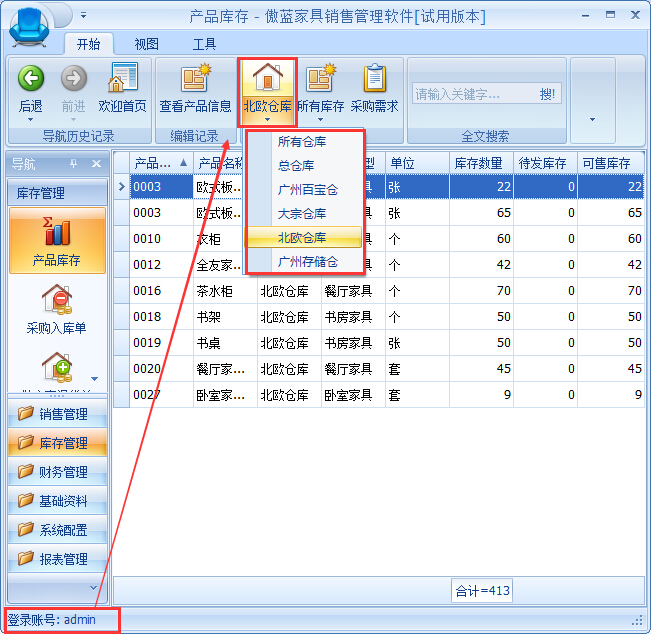Click the 所有库存 toolbar icon
Screen dimensions: 651x634
pos(320,78)
